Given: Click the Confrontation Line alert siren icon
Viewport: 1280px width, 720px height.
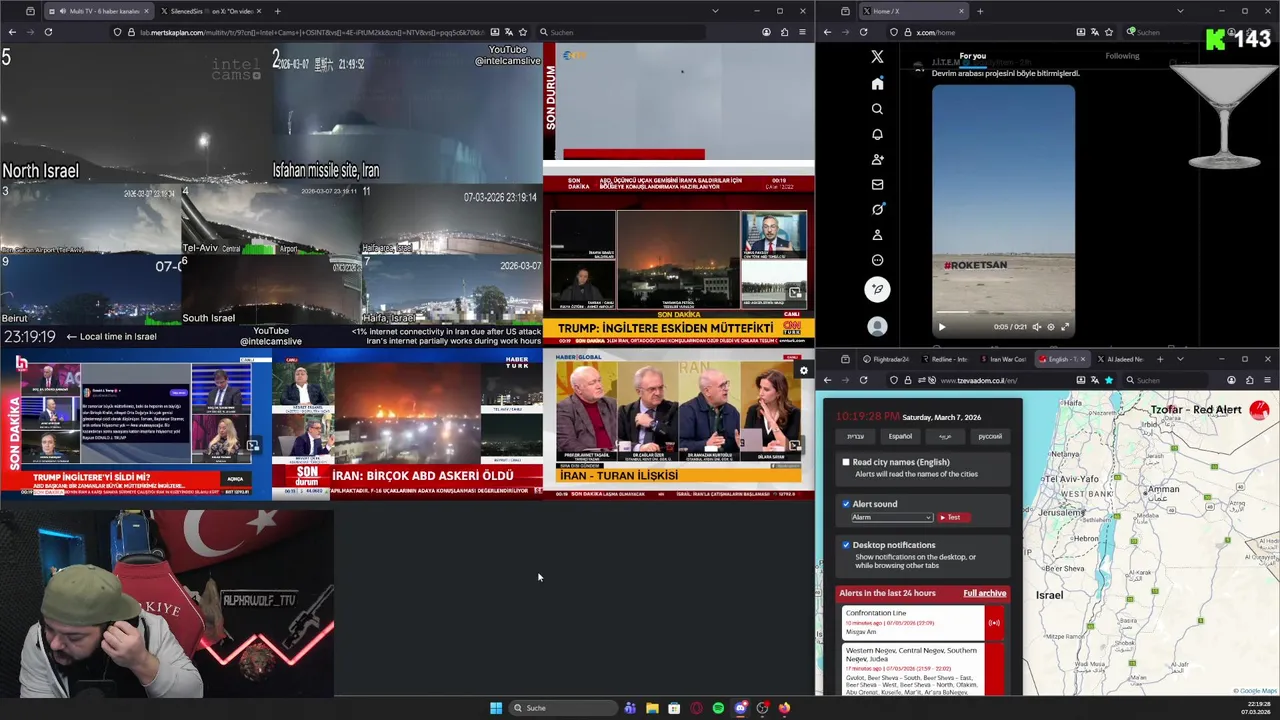Looking at the screenshot, I should [x=994, y=623].
